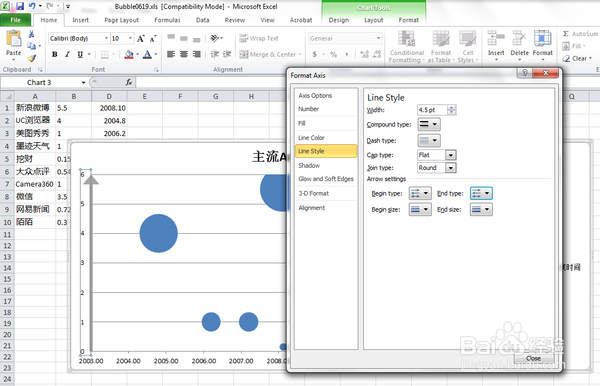Toggle Italic formatting

pos(67,54)
